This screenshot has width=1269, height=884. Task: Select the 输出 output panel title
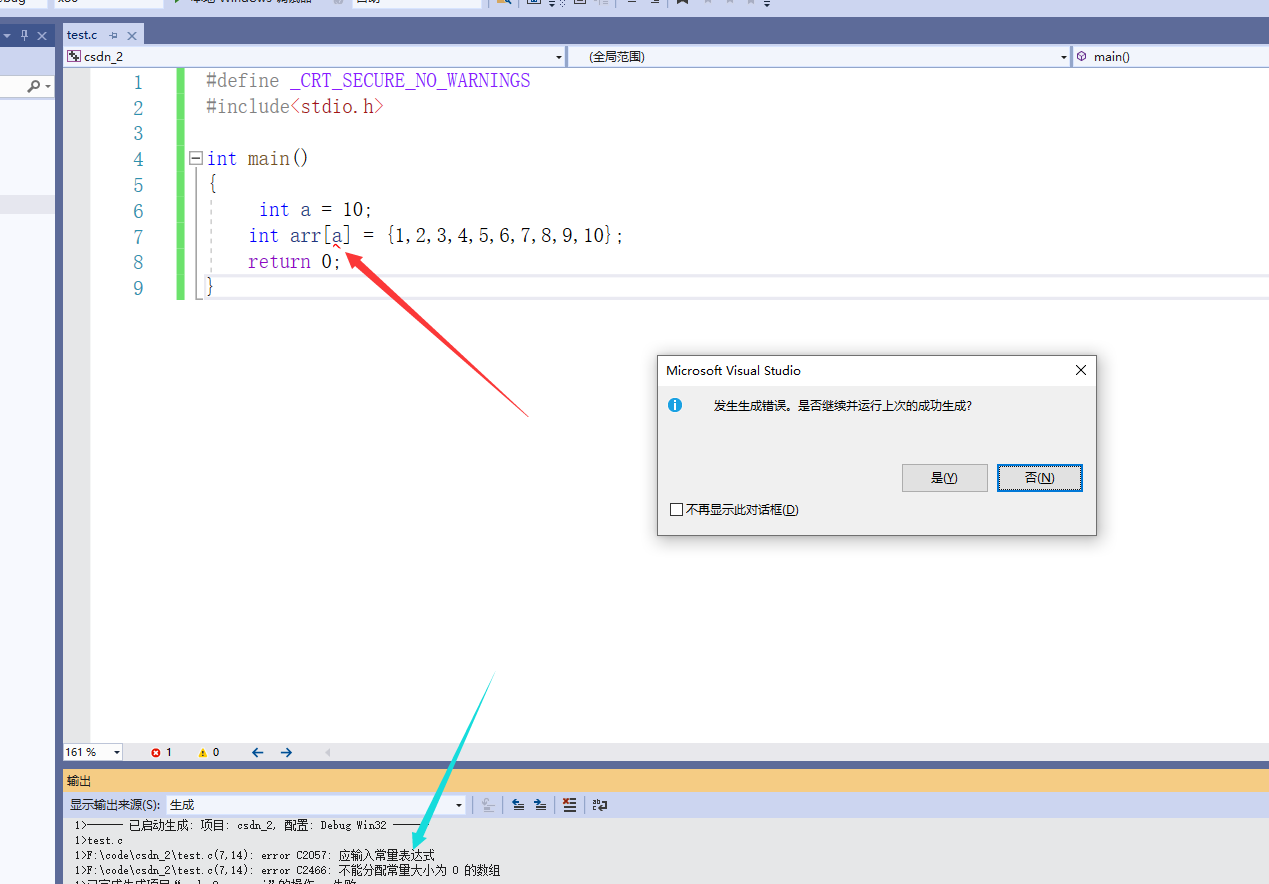pos(78,781)
